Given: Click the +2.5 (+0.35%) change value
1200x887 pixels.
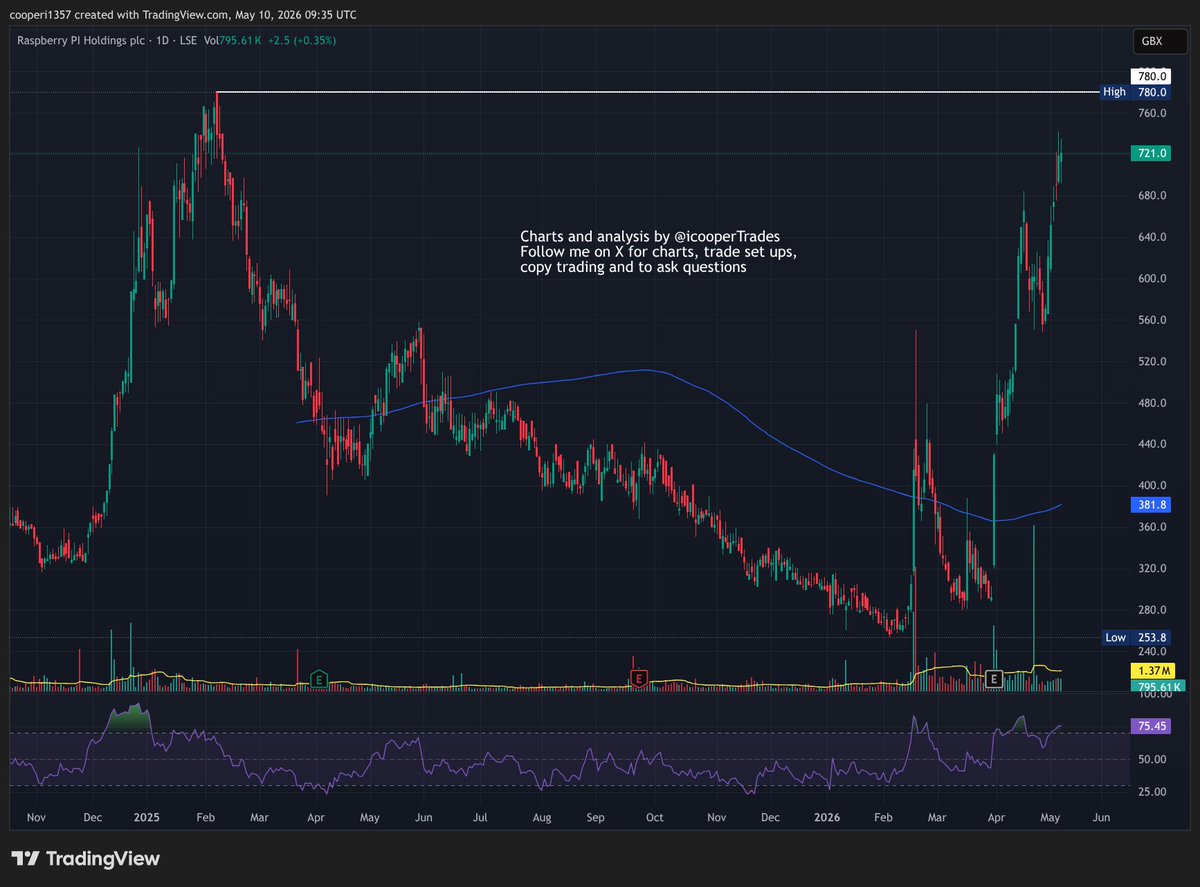Looking at the screenshot, I should [300, 40].
